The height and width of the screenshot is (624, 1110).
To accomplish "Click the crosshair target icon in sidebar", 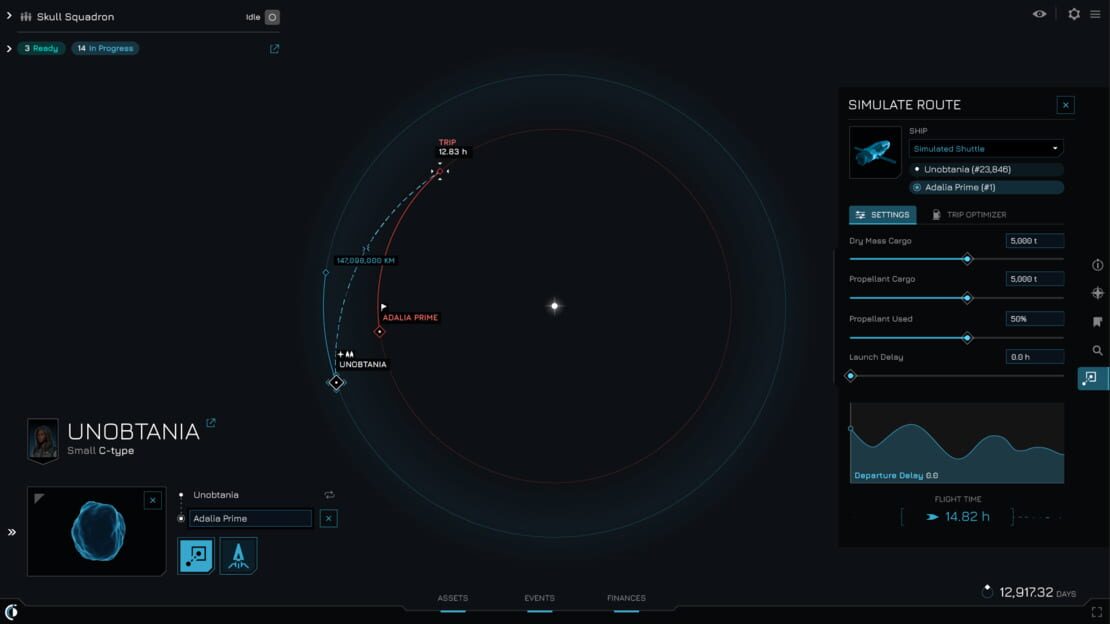I will 1097,293.
